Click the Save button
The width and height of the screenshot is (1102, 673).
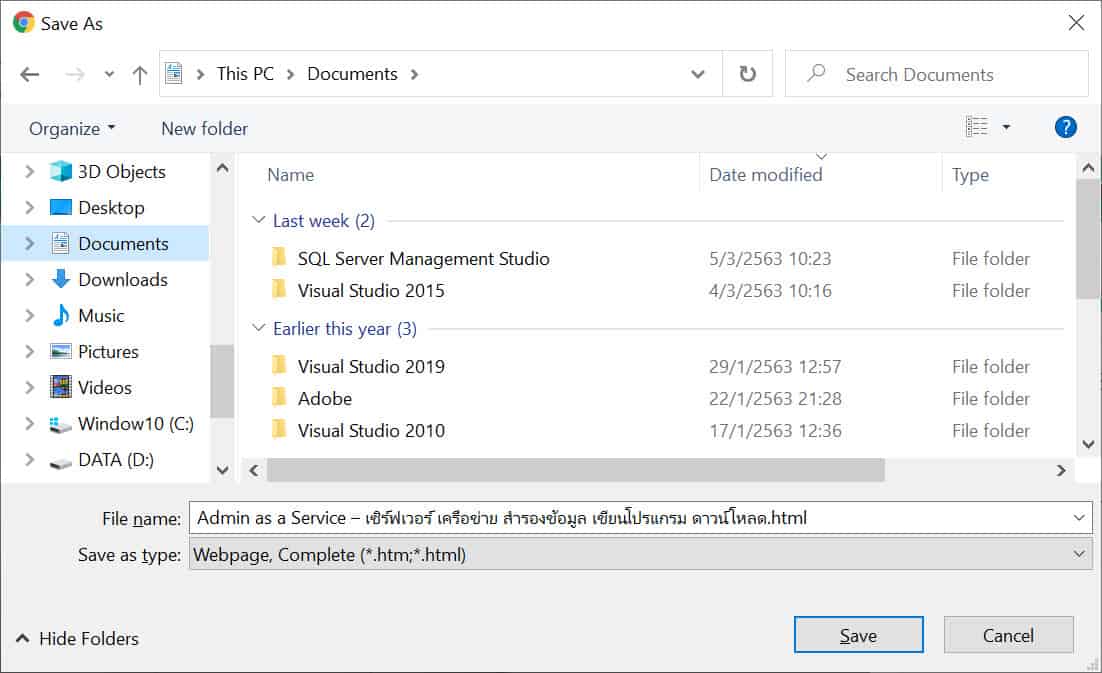point(858,635)
